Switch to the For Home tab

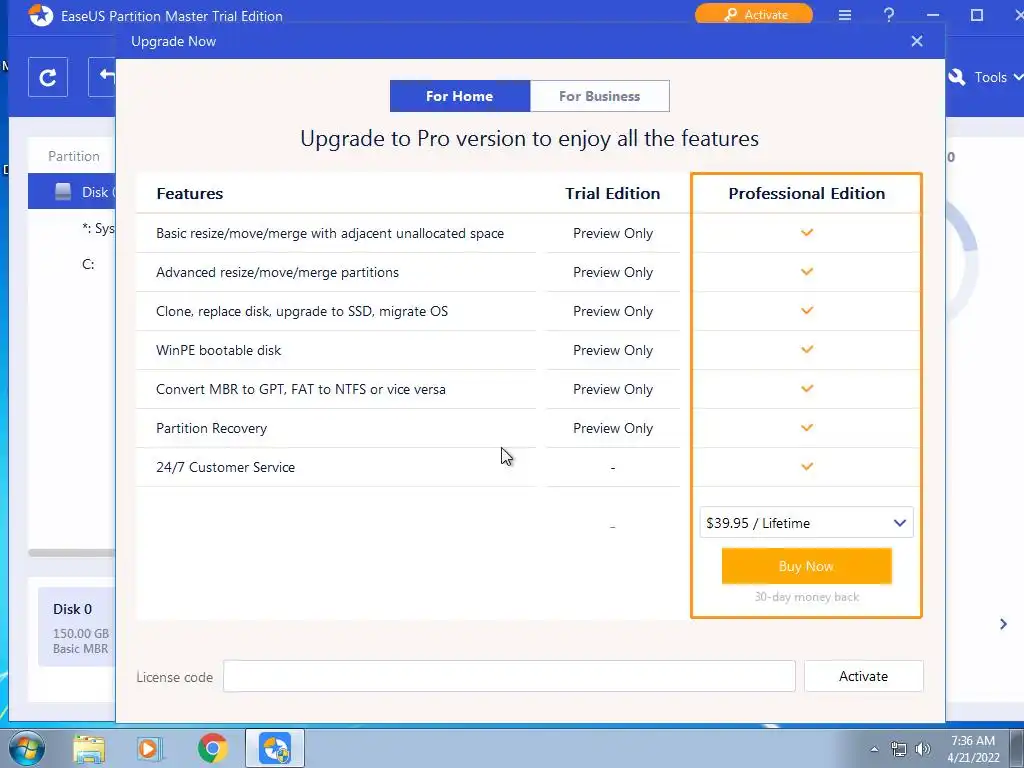coord(460,96)
